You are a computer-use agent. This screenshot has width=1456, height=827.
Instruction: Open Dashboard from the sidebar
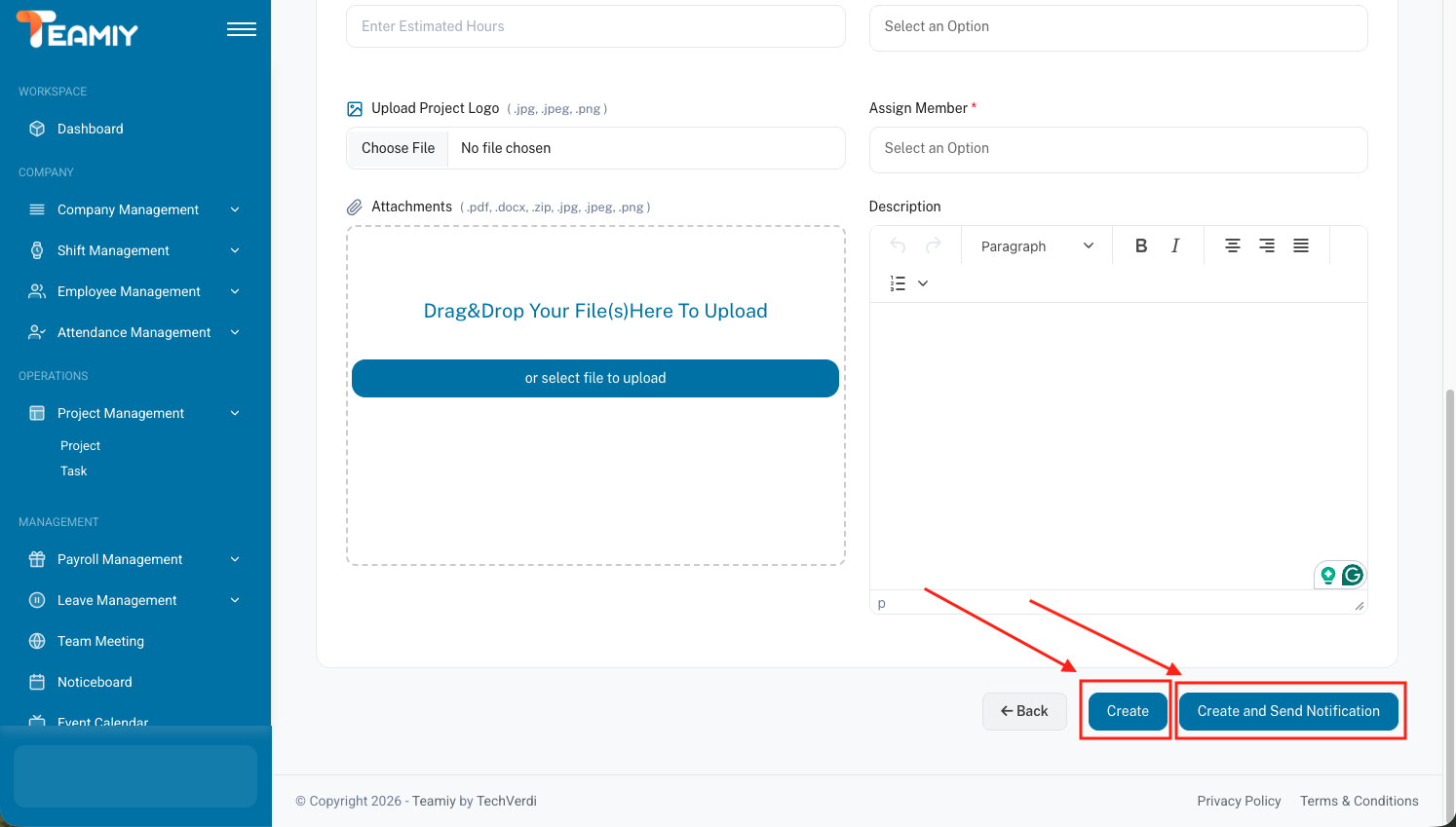[90, 129]
